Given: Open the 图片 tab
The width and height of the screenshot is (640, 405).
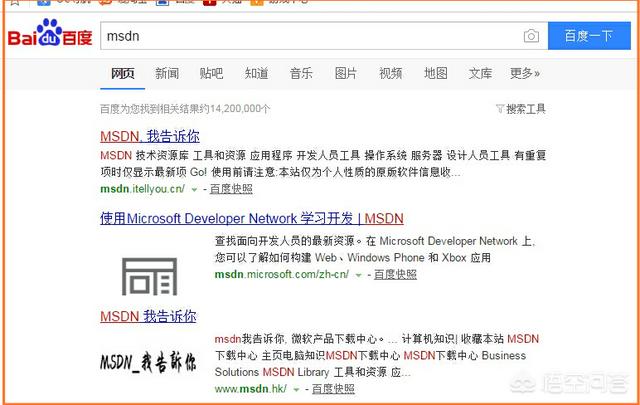Looking at the screenshot, I should [346, 73].
